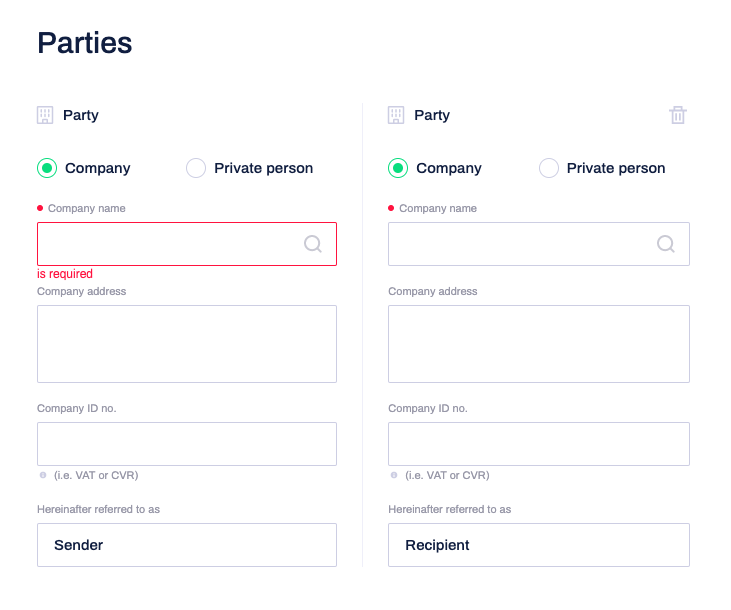This screenshot has width=731, height=610.
Task: Click search icon in first Company name field
Action: click(x=313, y=244)
